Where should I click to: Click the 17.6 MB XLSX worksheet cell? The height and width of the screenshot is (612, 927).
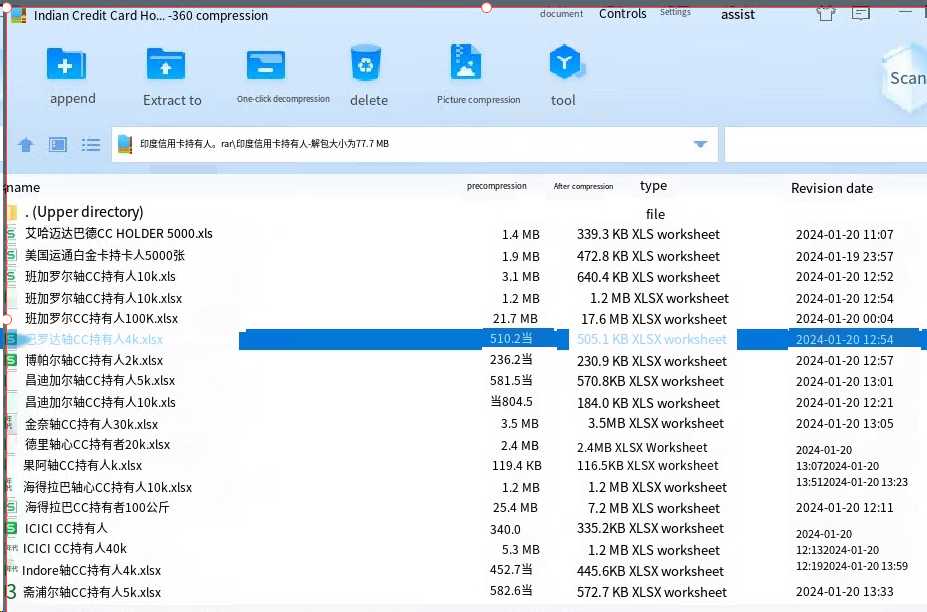(654, 319)
